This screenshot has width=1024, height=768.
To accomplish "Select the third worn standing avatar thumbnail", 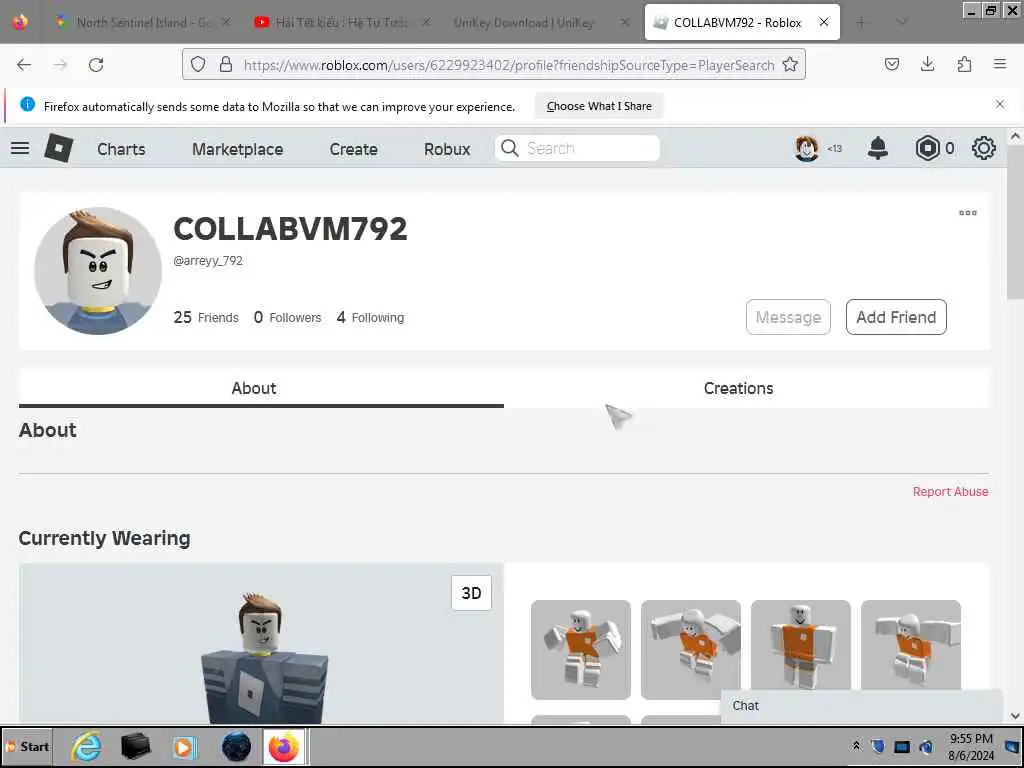I will [801, 645].
